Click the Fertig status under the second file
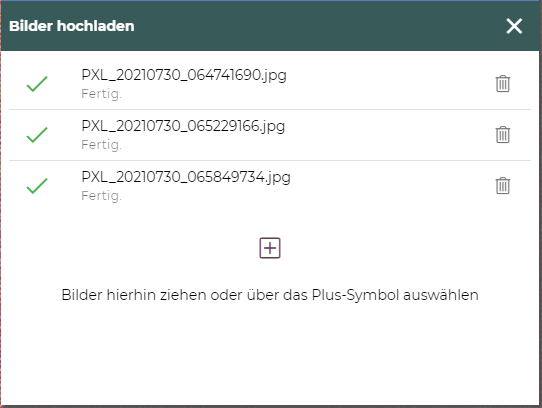 (102, 145)
